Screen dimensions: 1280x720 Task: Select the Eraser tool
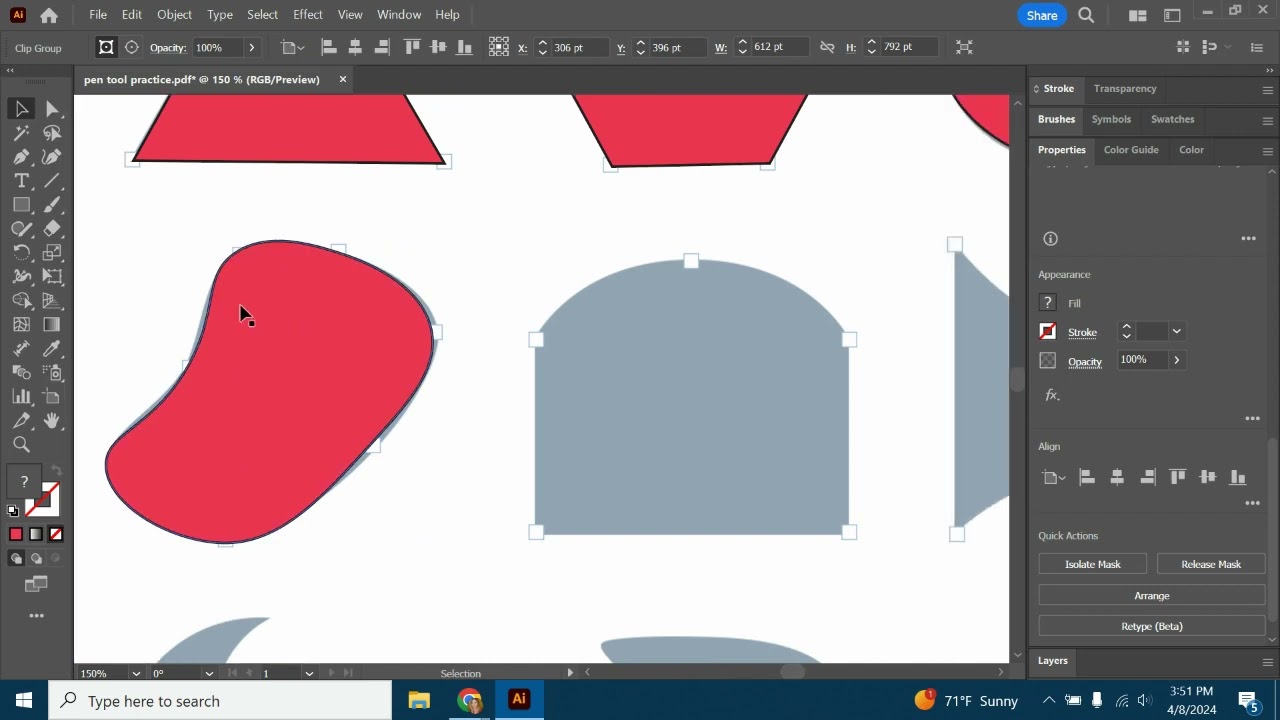[53, 229]
